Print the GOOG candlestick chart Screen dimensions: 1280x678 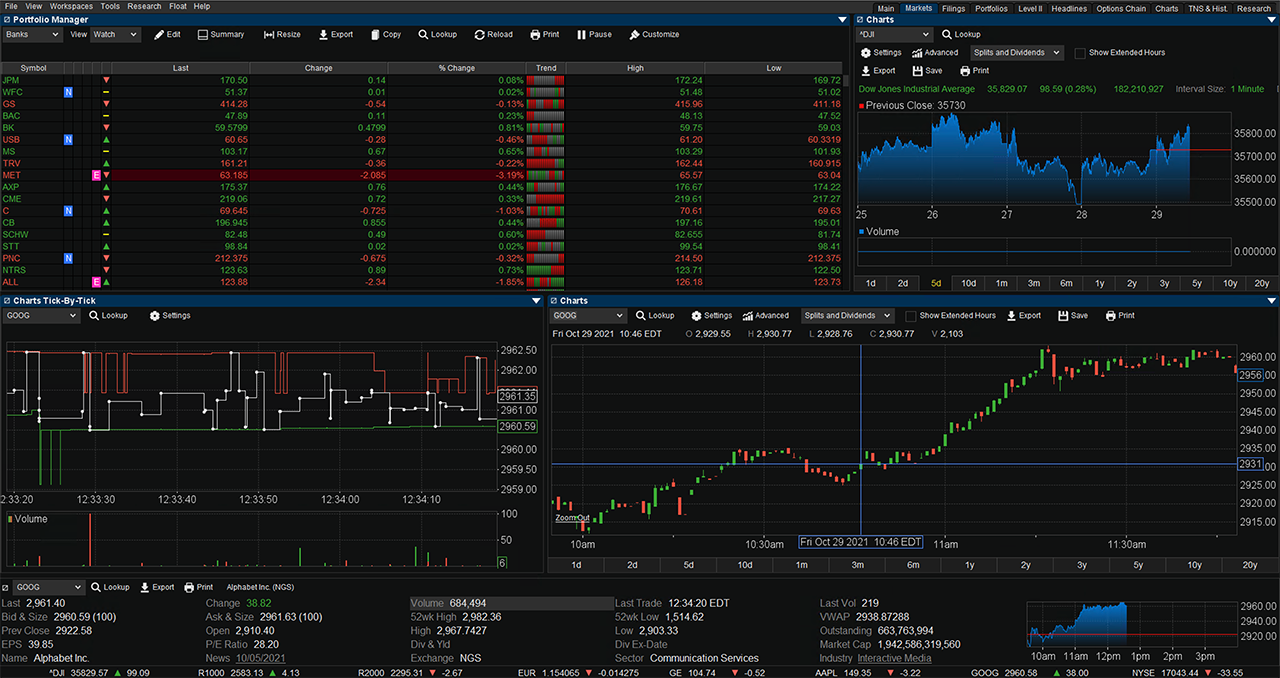(x=1119, y=315)
